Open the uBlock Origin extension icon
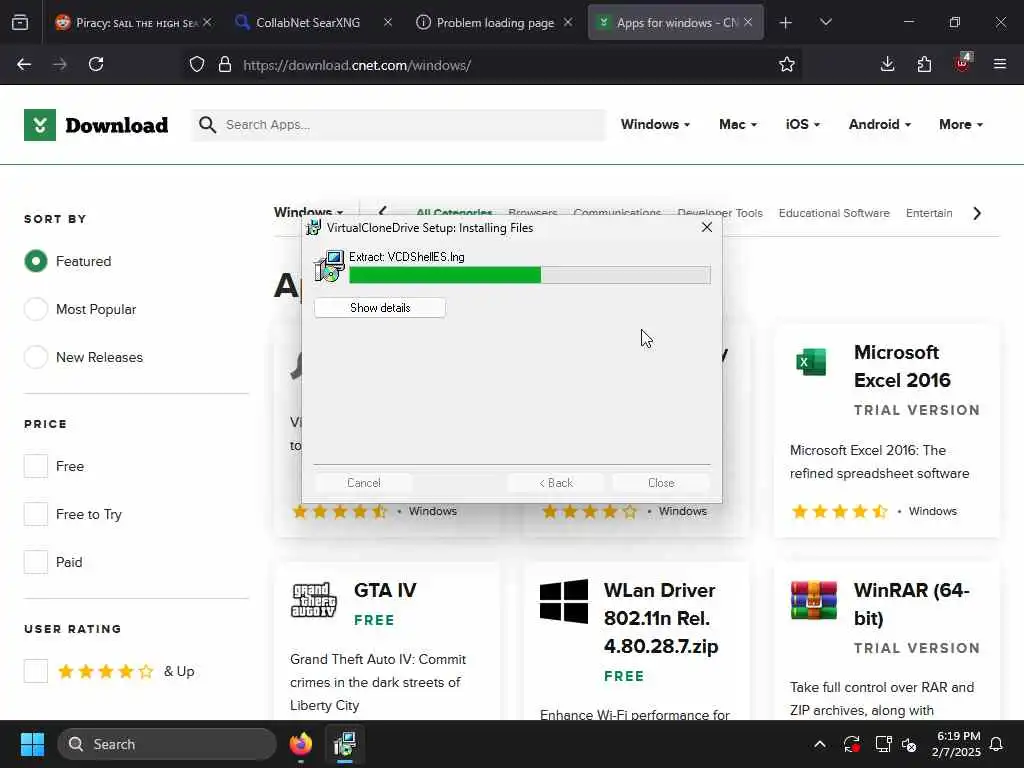1024x768 pixels. (962, 63)
